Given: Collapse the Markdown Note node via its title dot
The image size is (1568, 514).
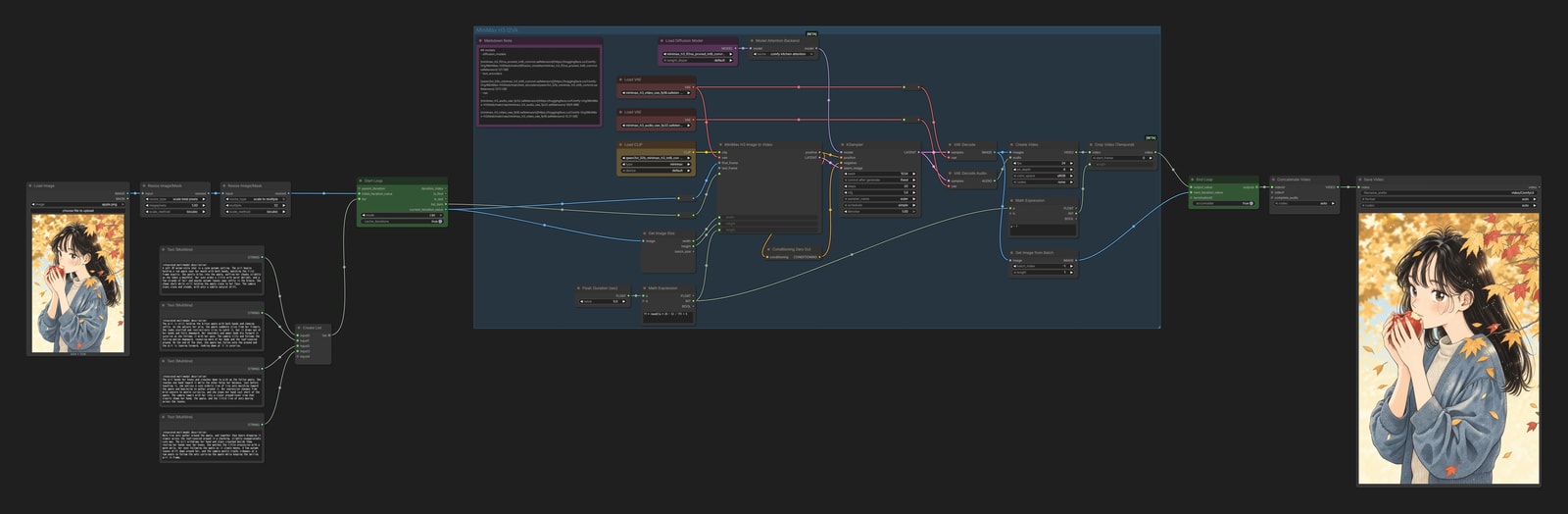Looking at the screenshot, I should [480, 41].
